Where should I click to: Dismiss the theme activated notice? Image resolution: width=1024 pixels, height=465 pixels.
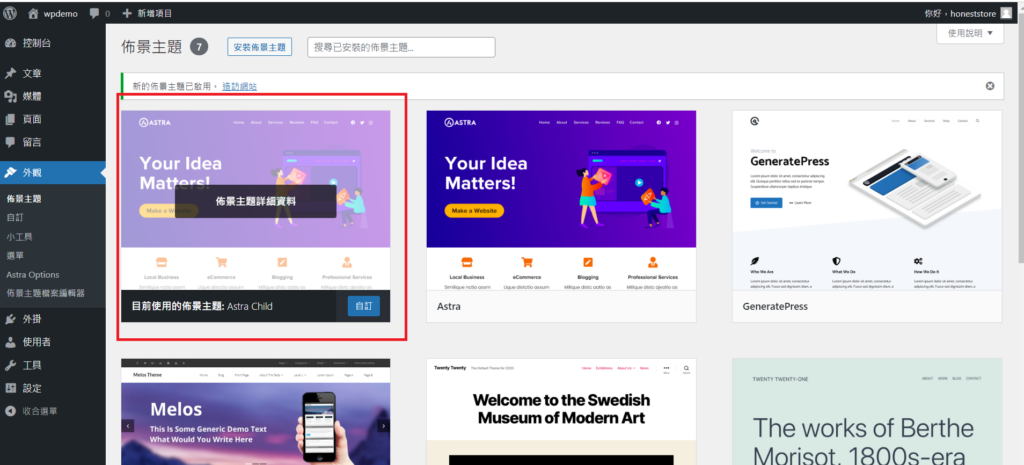pyautogui.click(x=989, y=86)
